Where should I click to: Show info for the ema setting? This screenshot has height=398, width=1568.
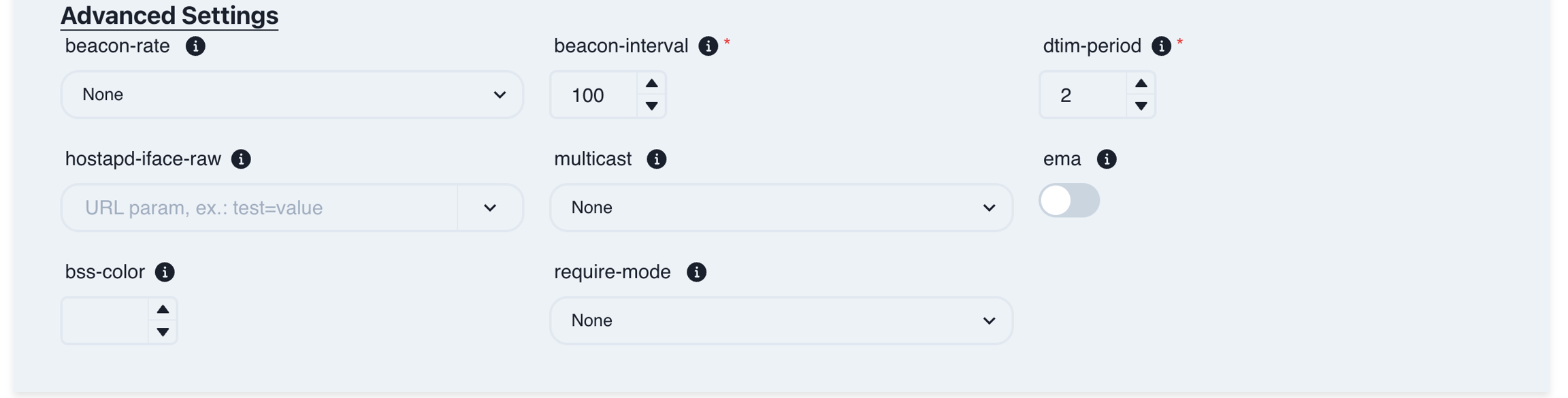coord(1107,159)
